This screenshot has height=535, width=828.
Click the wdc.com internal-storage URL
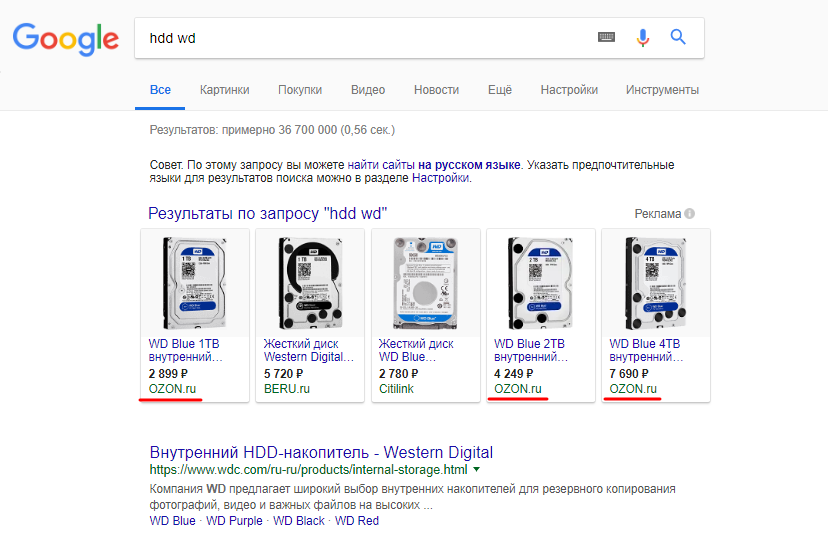click(x=308, y=470)
